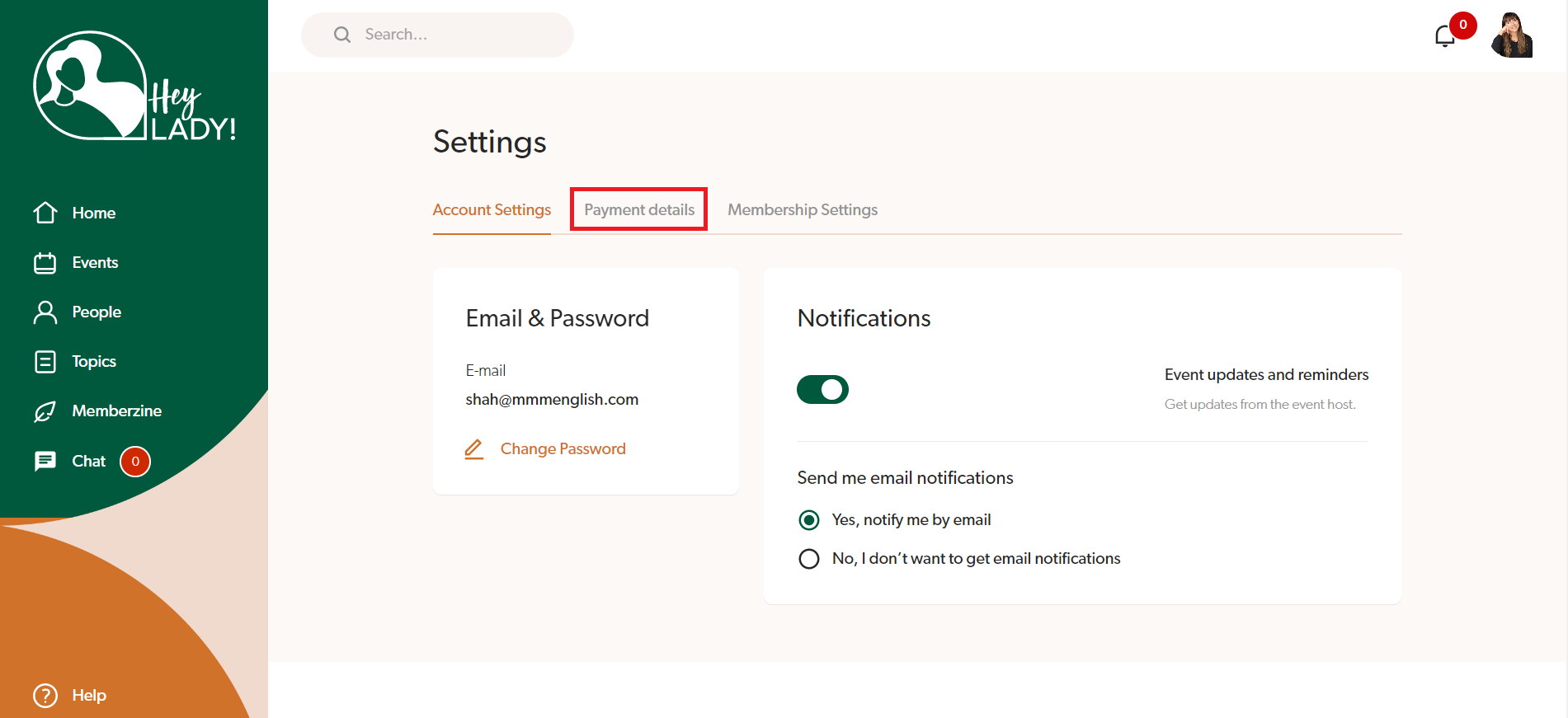Select the Account Settings tab
Image resolution: width=1568 pixels, height=718 pixels.
492,209
